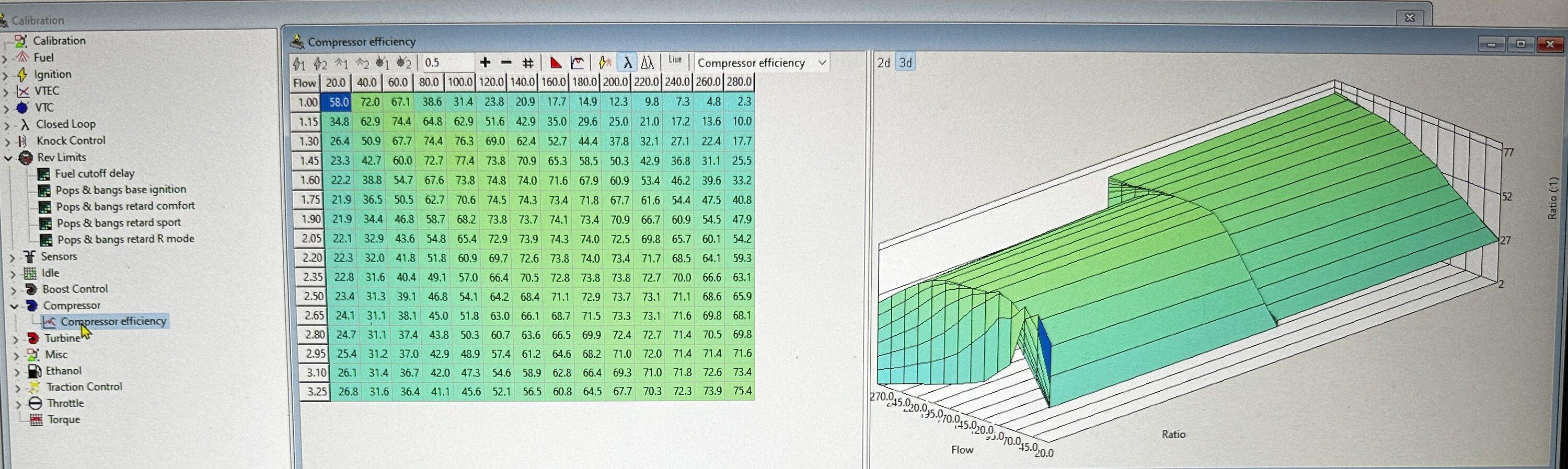
Task: Toggle the Live tuning button
Action: (x=675, y=60)
